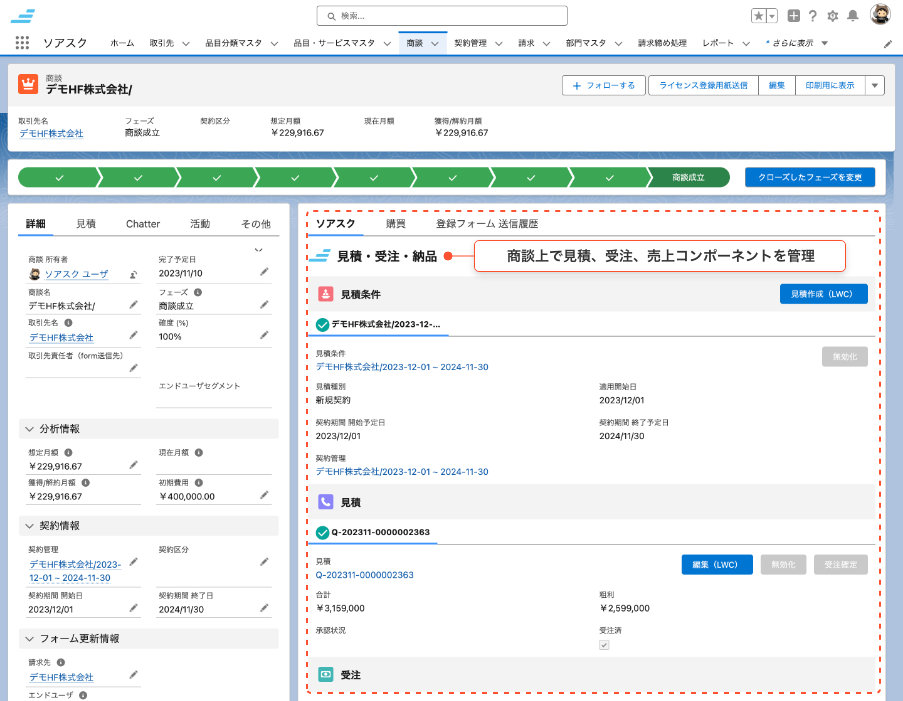Open the favorites list dropdown arrow

772,16
